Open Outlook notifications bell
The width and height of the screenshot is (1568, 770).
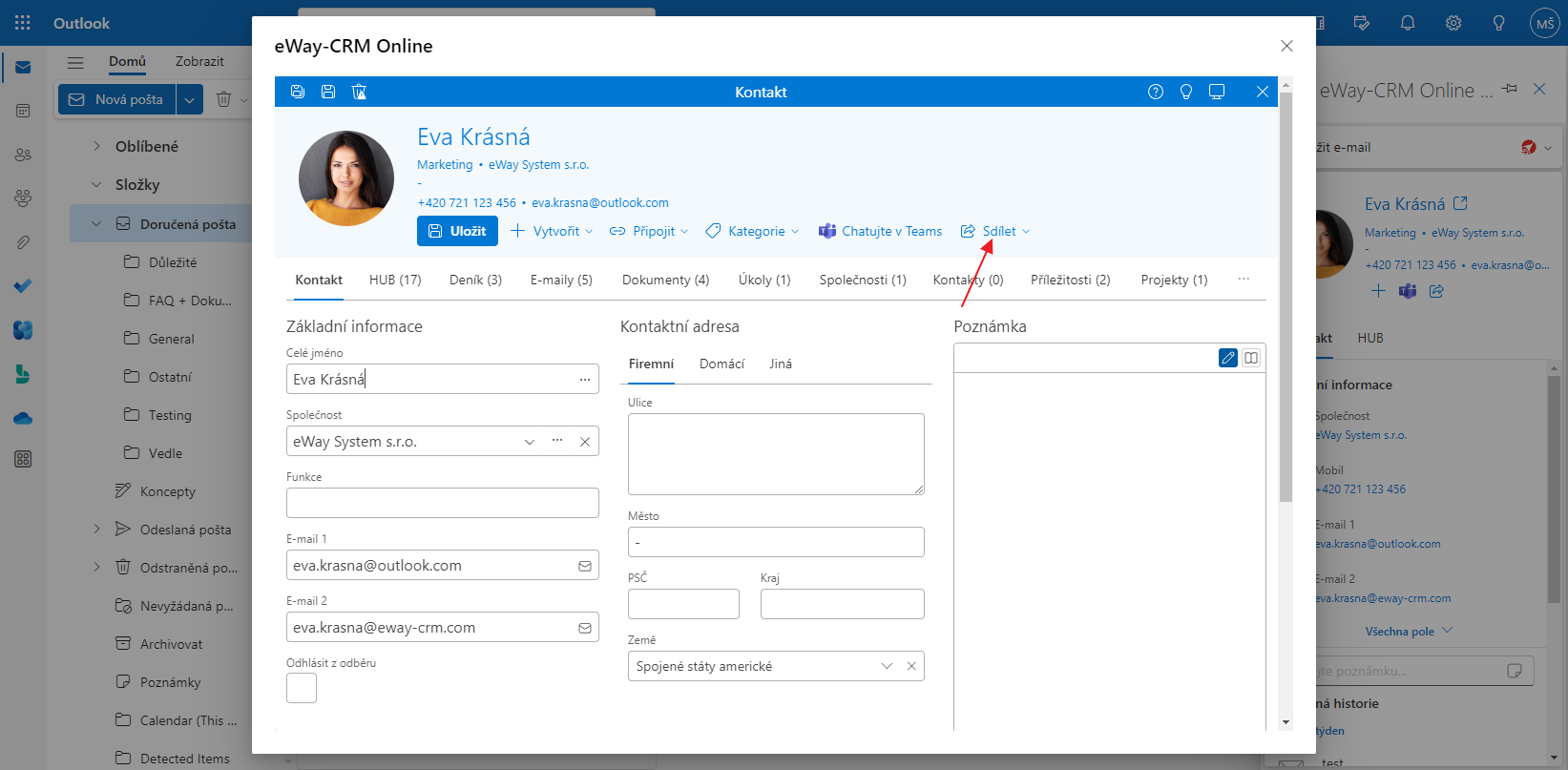1408,23
